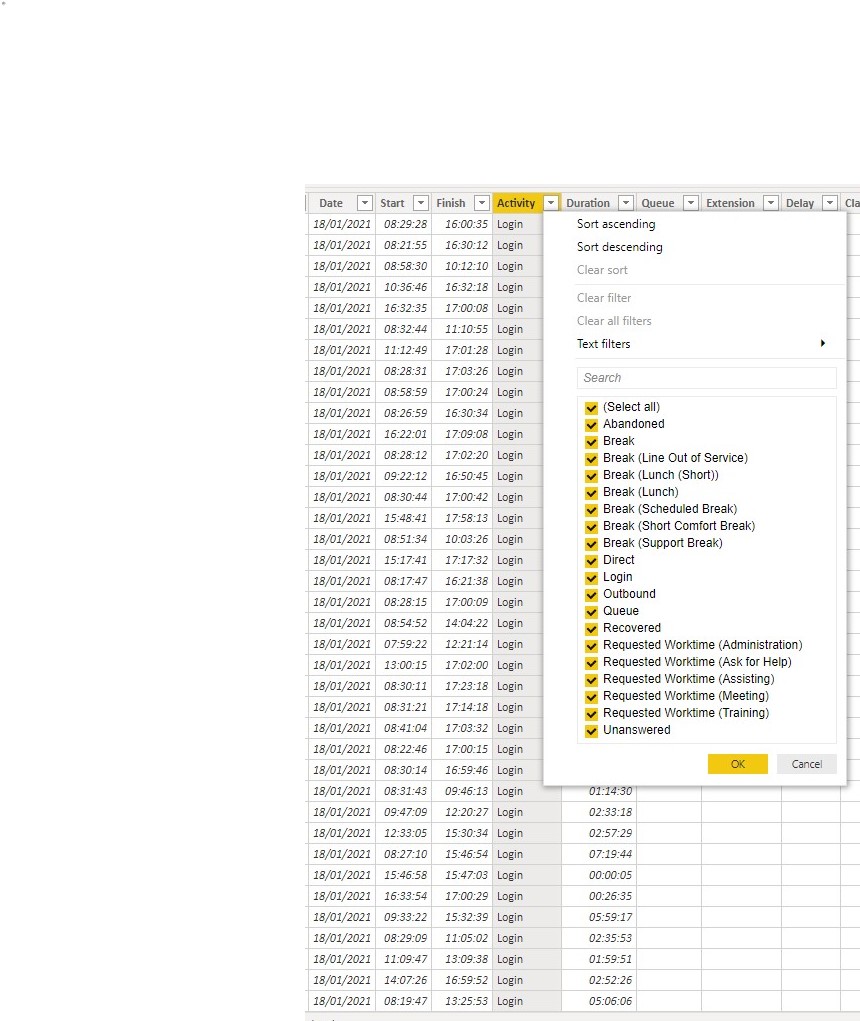860x1021 pixels.
Task: Uncheck the plain Break checkbox
Action: (591, 441)
